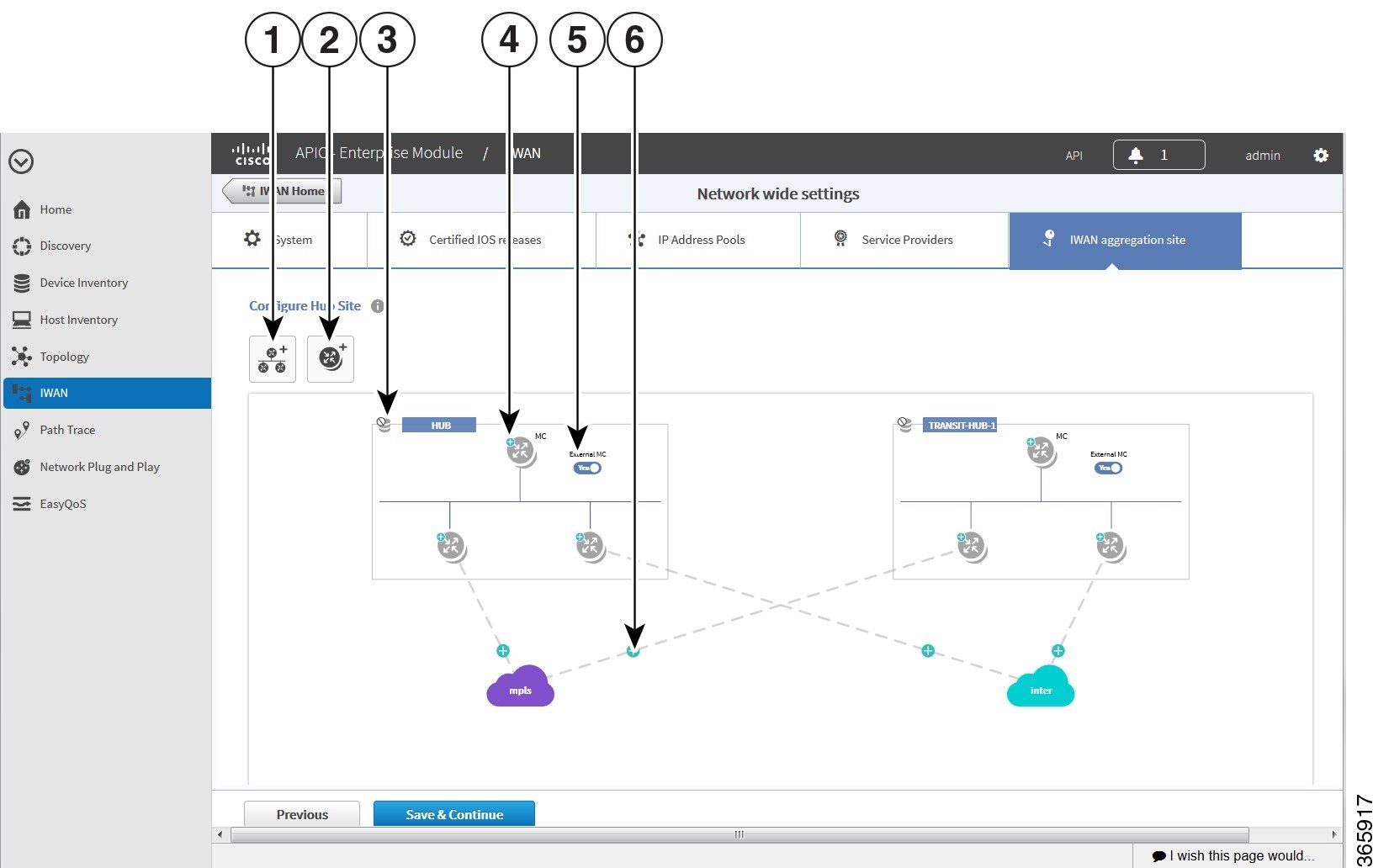This screenshot has width=1373, height=868.
Task: Switch to the System tab
Action: pos(289,240)
